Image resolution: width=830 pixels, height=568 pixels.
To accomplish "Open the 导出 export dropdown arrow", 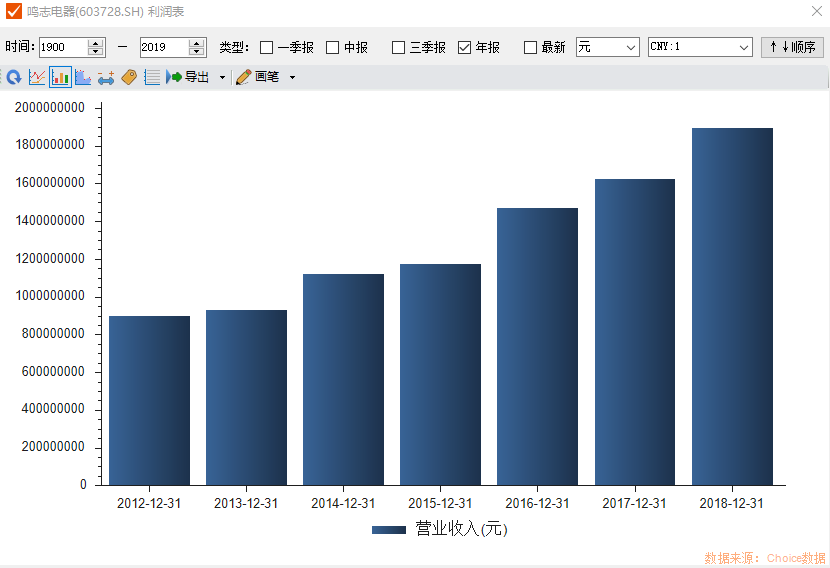I will [222, 77].
